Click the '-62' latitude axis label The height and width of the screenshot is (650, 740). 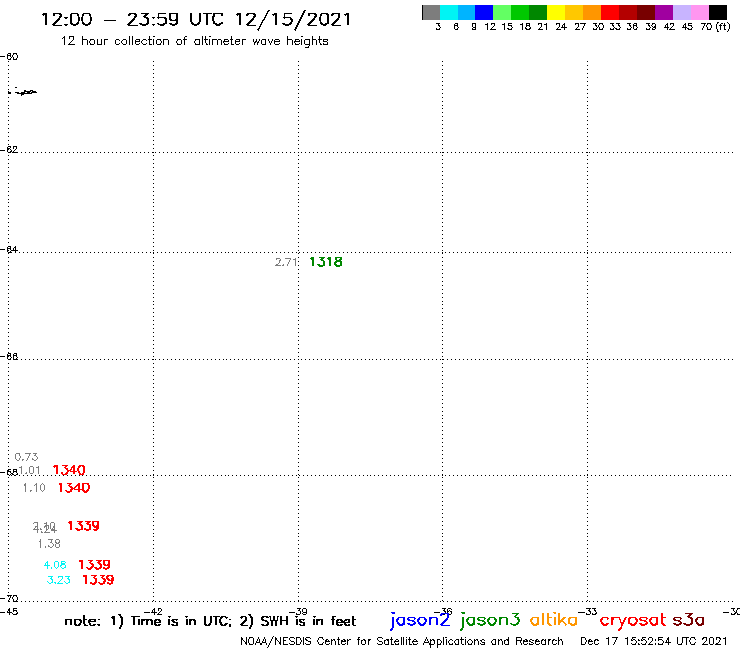pyautogui.click(x=9, y=150)
